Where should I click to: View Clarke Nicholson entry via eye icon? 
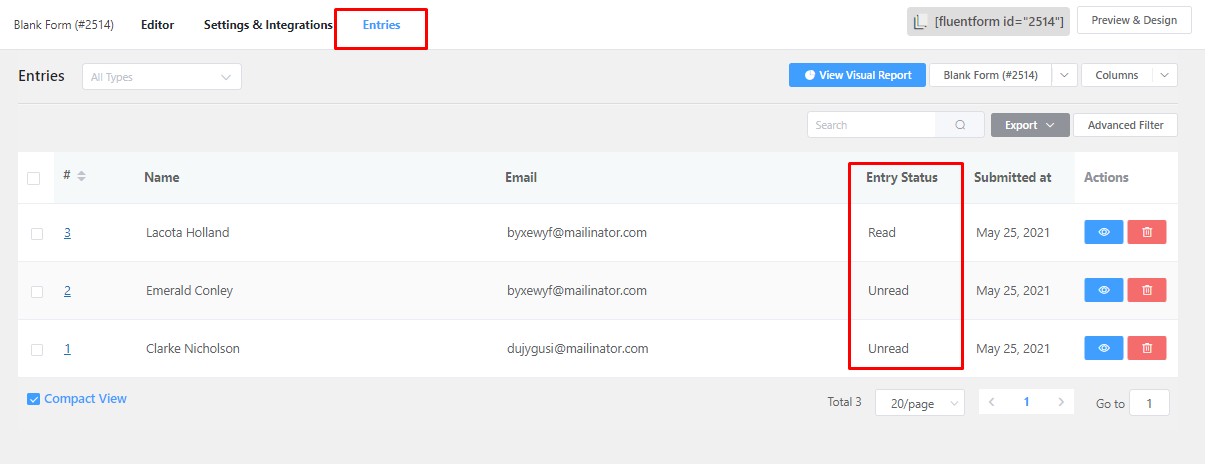coord(1104,348)
